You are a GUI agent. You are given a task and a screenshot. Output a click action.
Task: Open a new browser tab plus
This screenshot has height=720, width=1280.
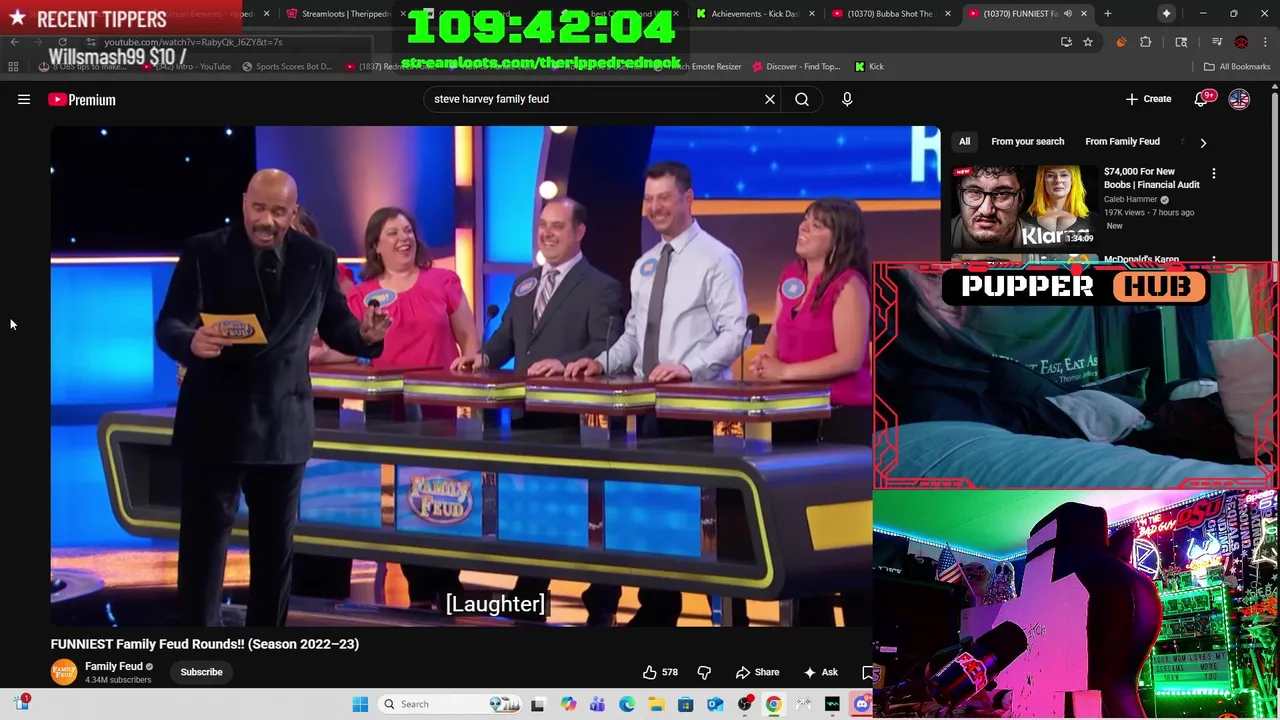click(x=1107, y=13)
